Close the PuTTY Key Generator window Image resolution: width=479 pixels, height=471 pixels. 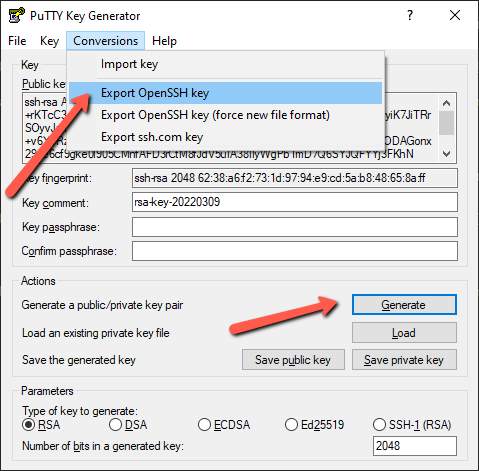point(455,15)
